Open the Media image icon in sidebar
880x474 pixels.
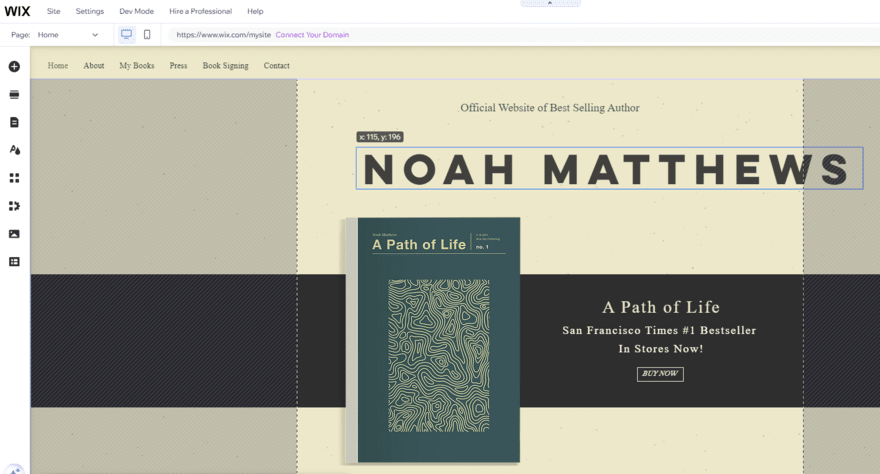point(14,234)
